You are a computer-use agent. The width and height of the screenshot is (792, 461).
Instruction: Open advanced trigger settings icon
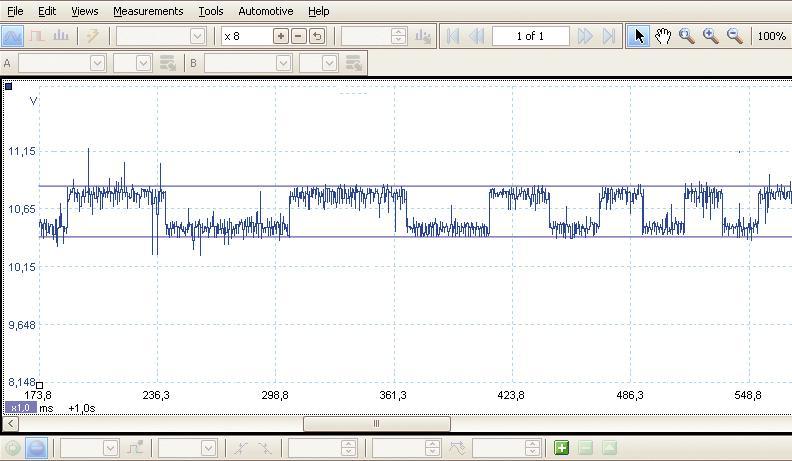[135, 448]
